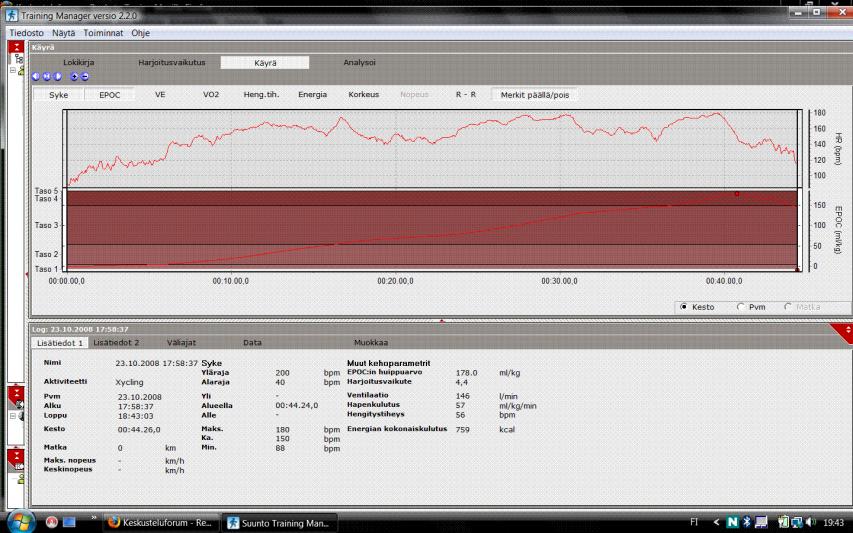Open the Tiedosto menu
Image resolution: width=853 pixels, height=533 pixels.
click(x=28, y=33)
